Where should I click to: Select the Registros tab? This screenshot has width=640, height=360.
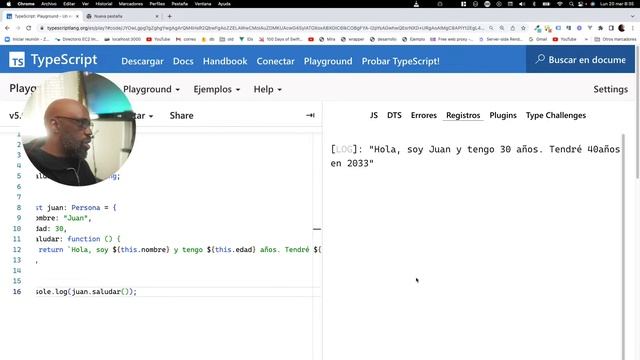pos(463,116)
